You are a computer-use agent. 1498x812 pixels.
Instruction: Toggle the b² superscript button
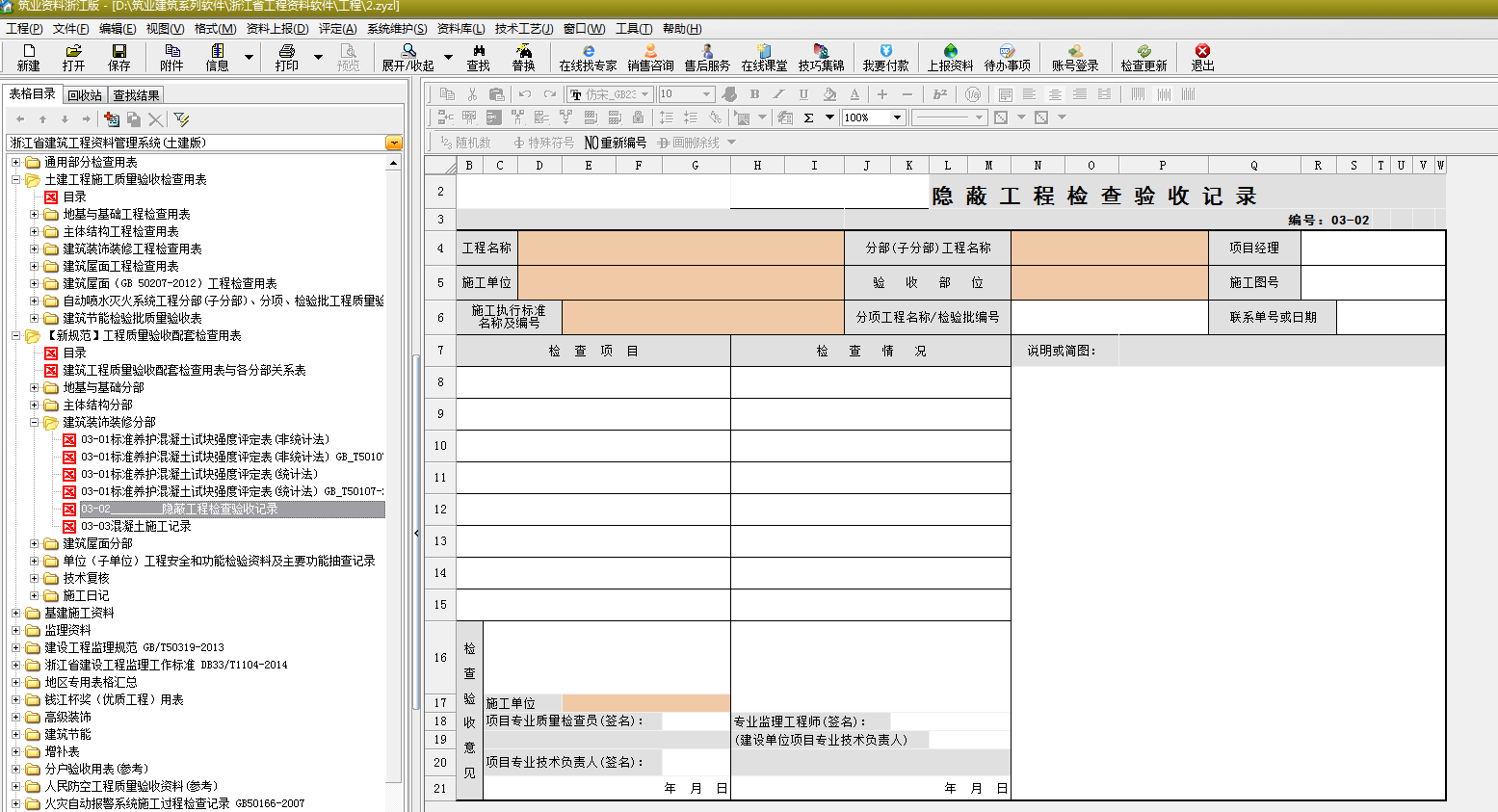point(939,94)
